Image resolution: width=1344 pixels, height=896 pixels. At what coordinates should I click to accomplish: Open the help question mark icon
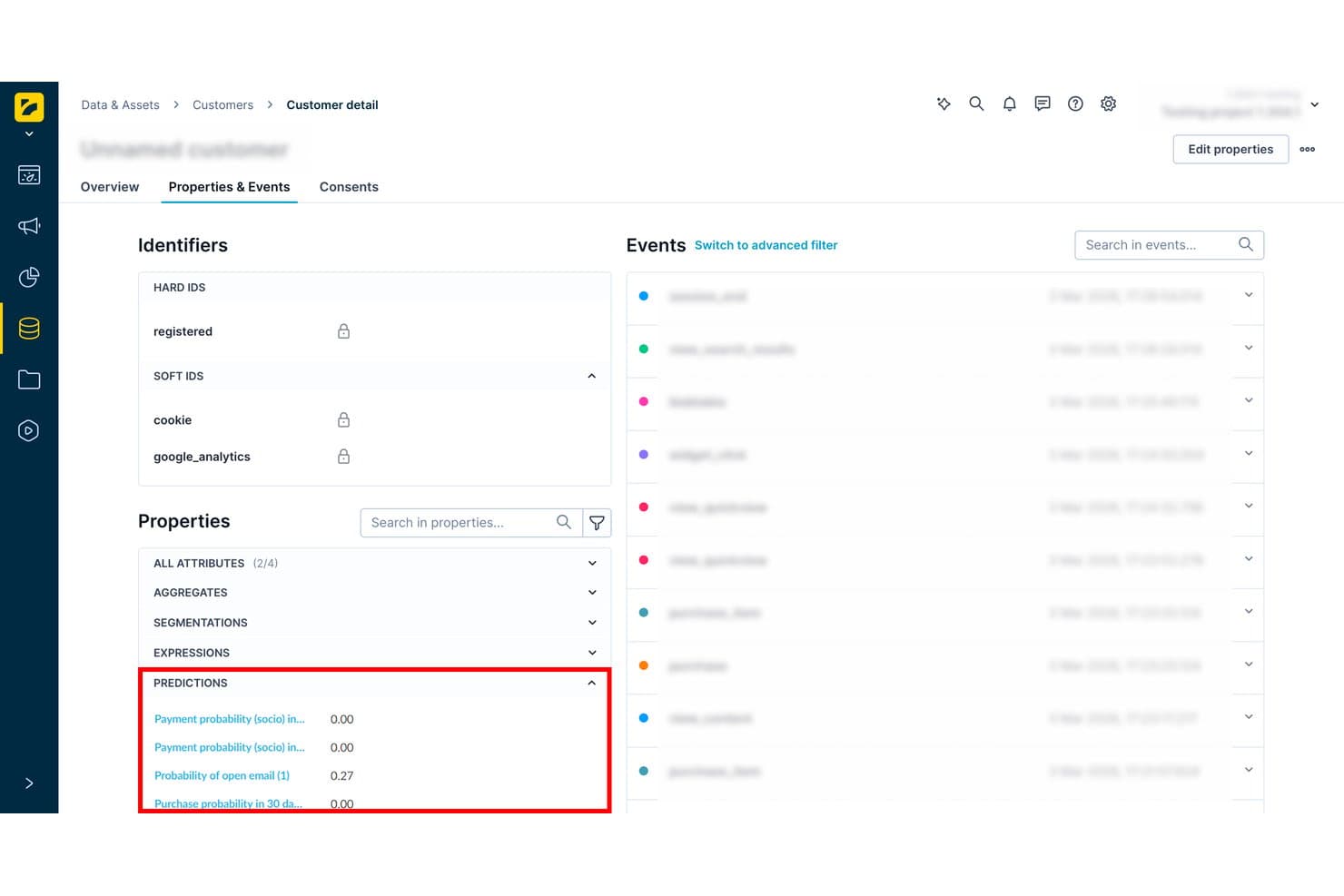(x=1075, y=104)
